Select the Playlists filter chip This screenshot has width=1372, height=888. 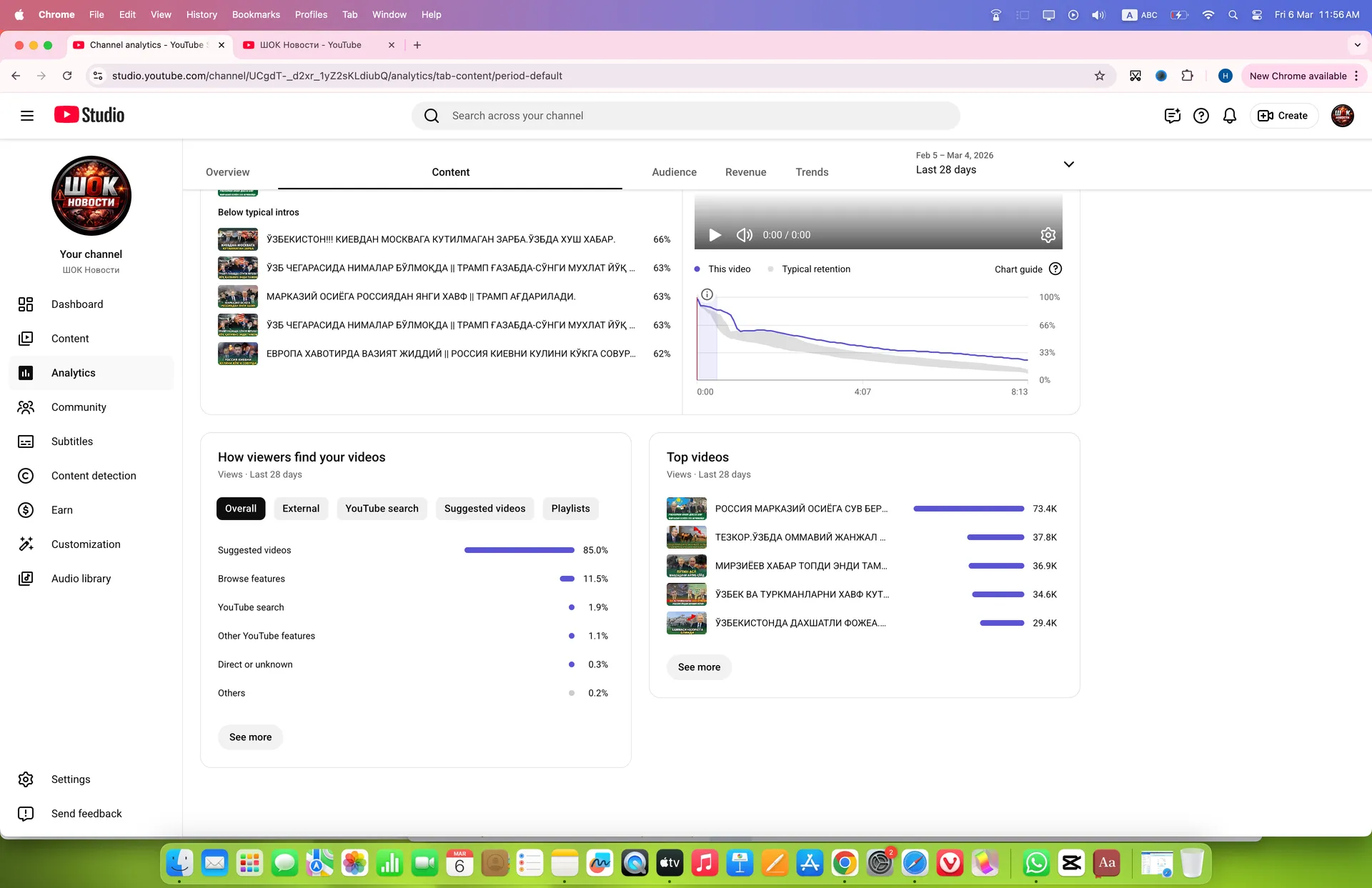(570, 509)
